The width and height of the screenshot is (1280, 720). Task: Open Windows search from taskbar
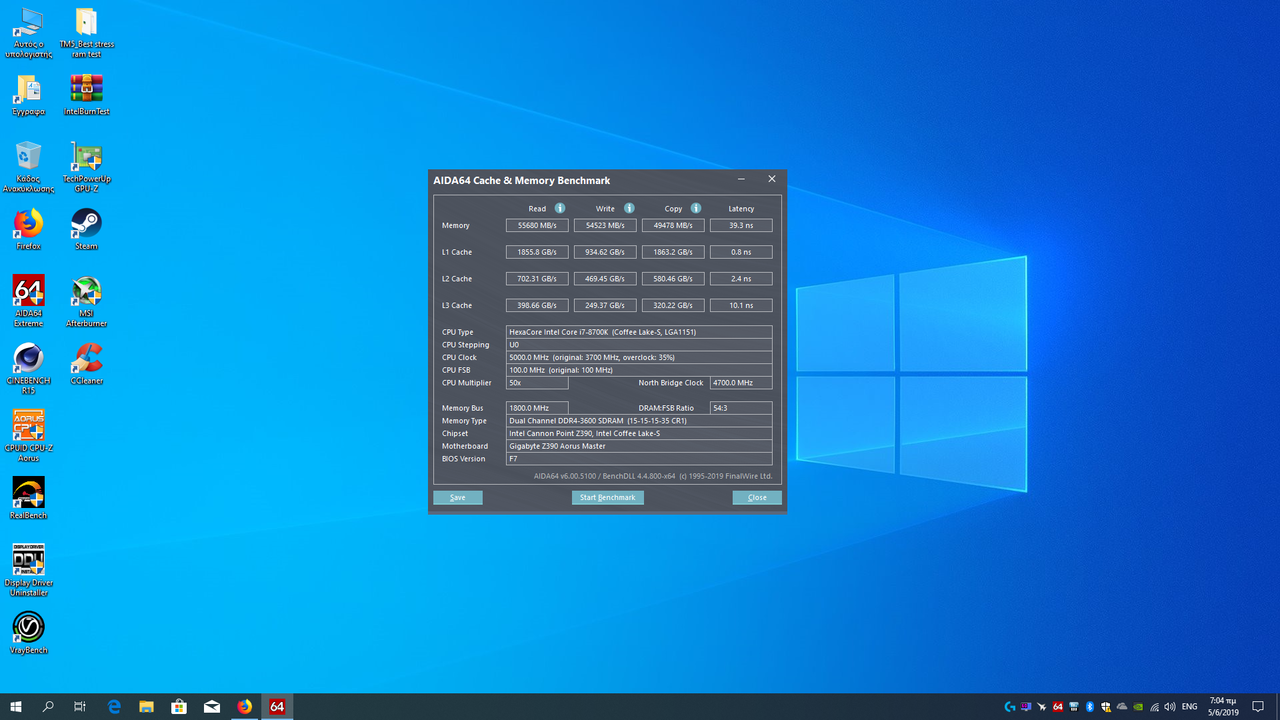tap(48, 707)
